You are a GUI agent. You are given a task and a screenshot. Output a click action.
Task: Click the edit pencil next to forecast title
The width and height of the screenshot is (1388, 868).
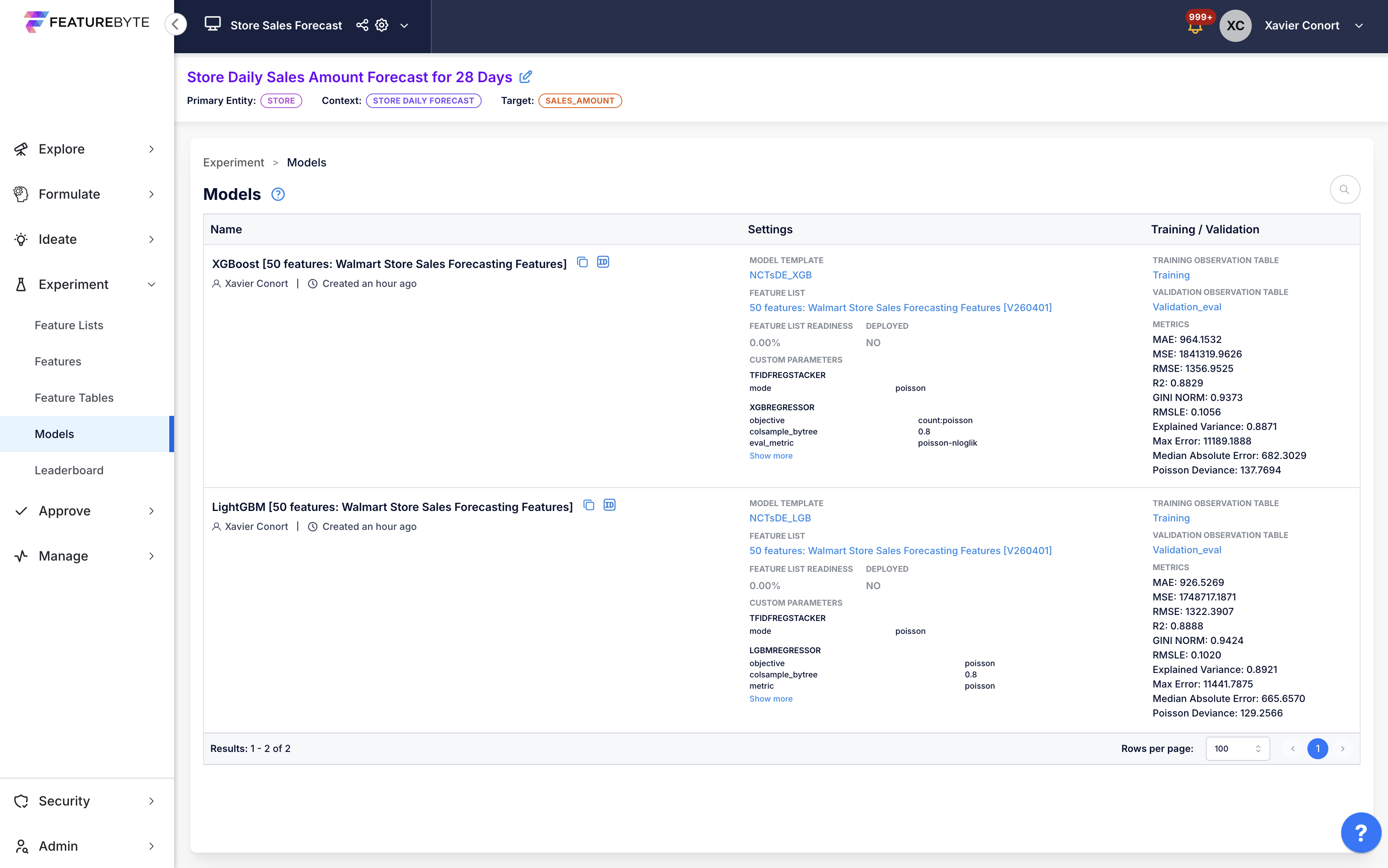pos(526,77)
